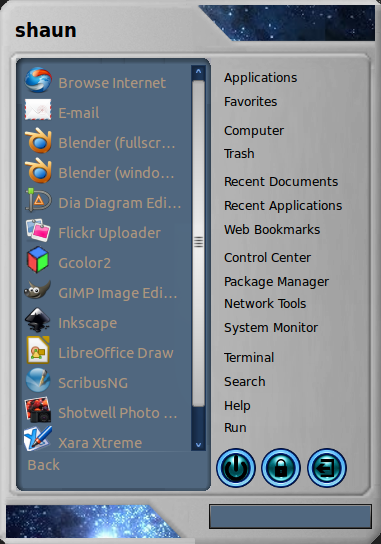Screen dimensions: 381x544
Task: Launch Blender fullscreen via its icon
Action: 38,141
